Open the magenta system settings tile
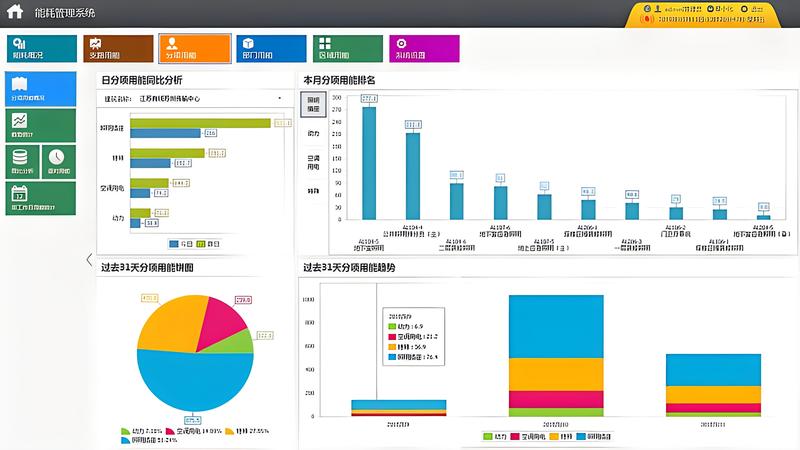800x450 pixels. [424, 48]
